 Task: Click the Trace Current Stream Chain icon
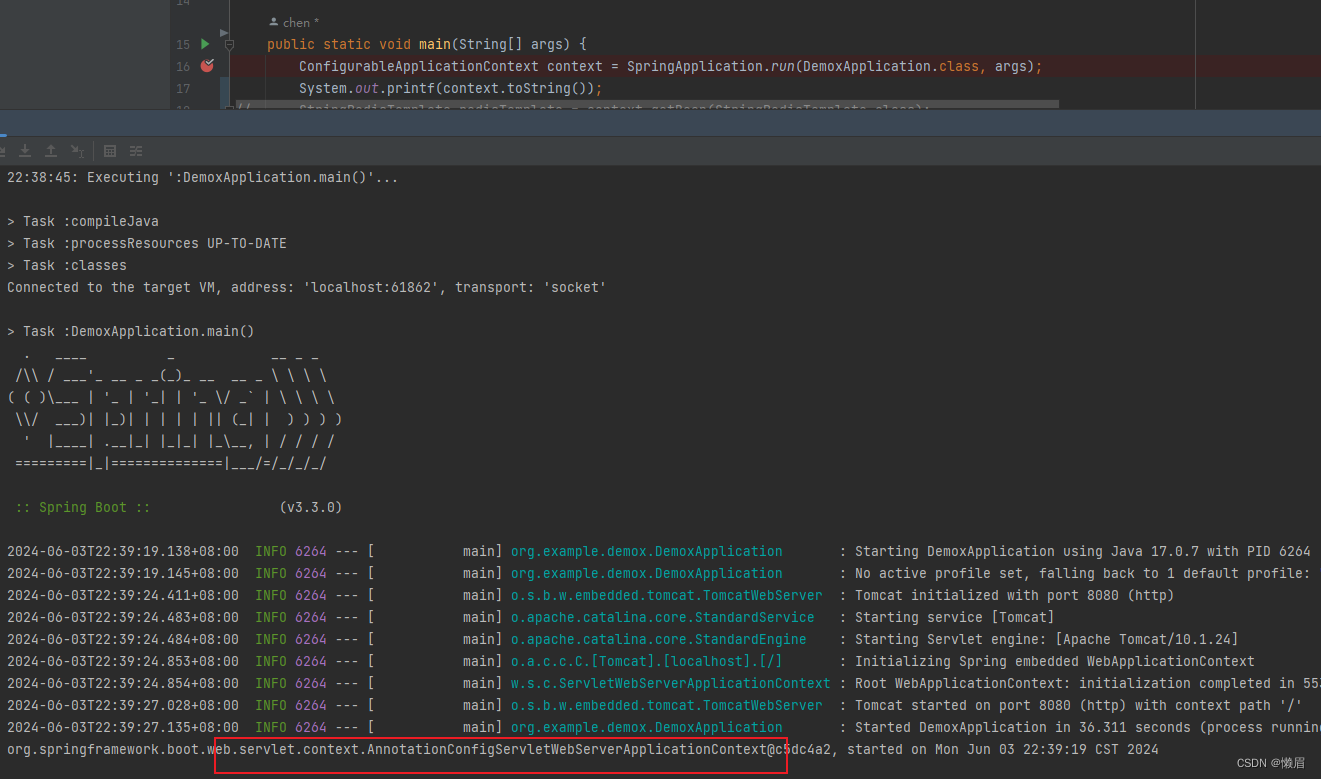click(136, 151)
